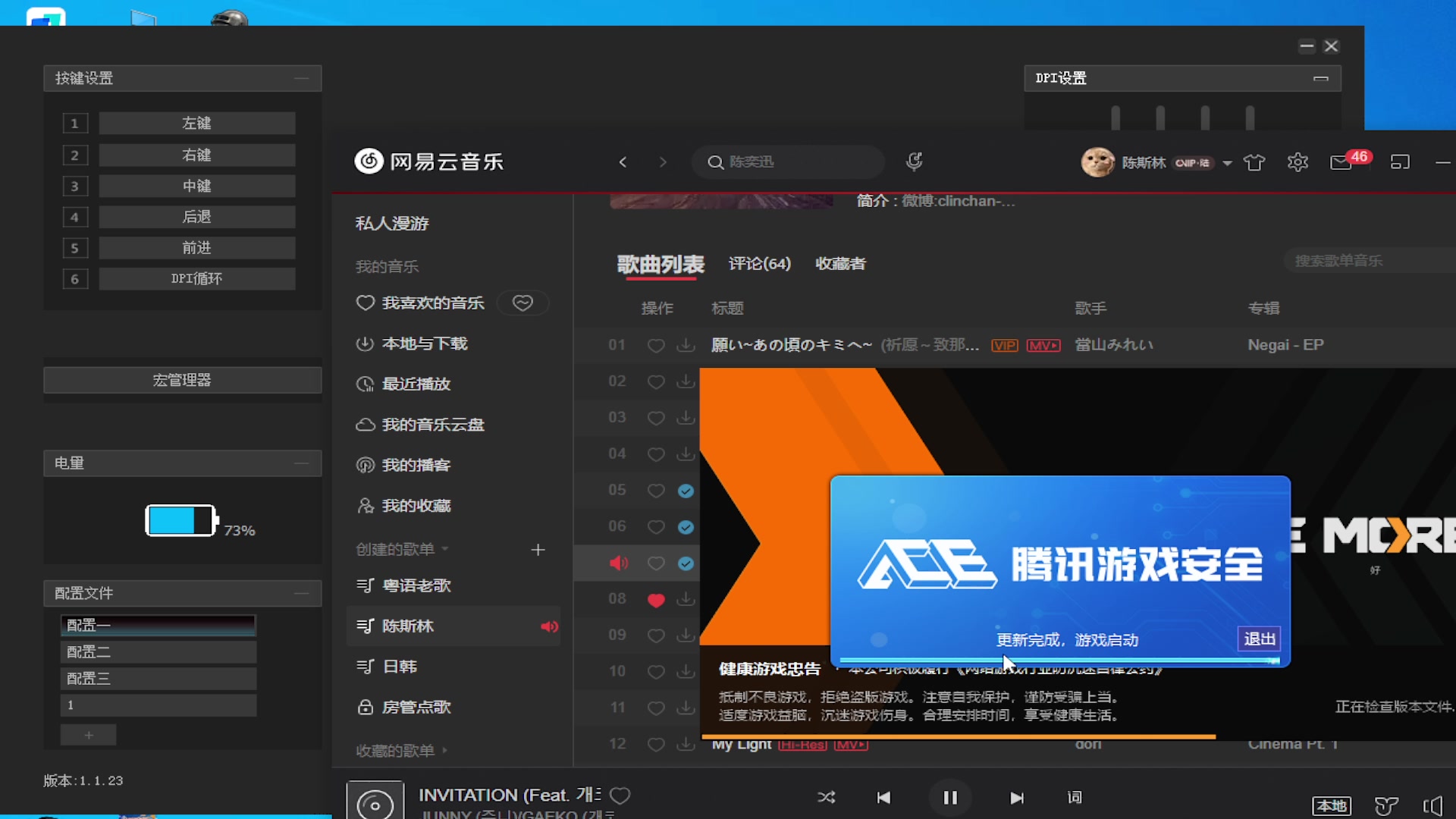The width and height of the screenshot is (1456, 819).
Task: Go forward with the right arrow
Action: pos(663,162)
